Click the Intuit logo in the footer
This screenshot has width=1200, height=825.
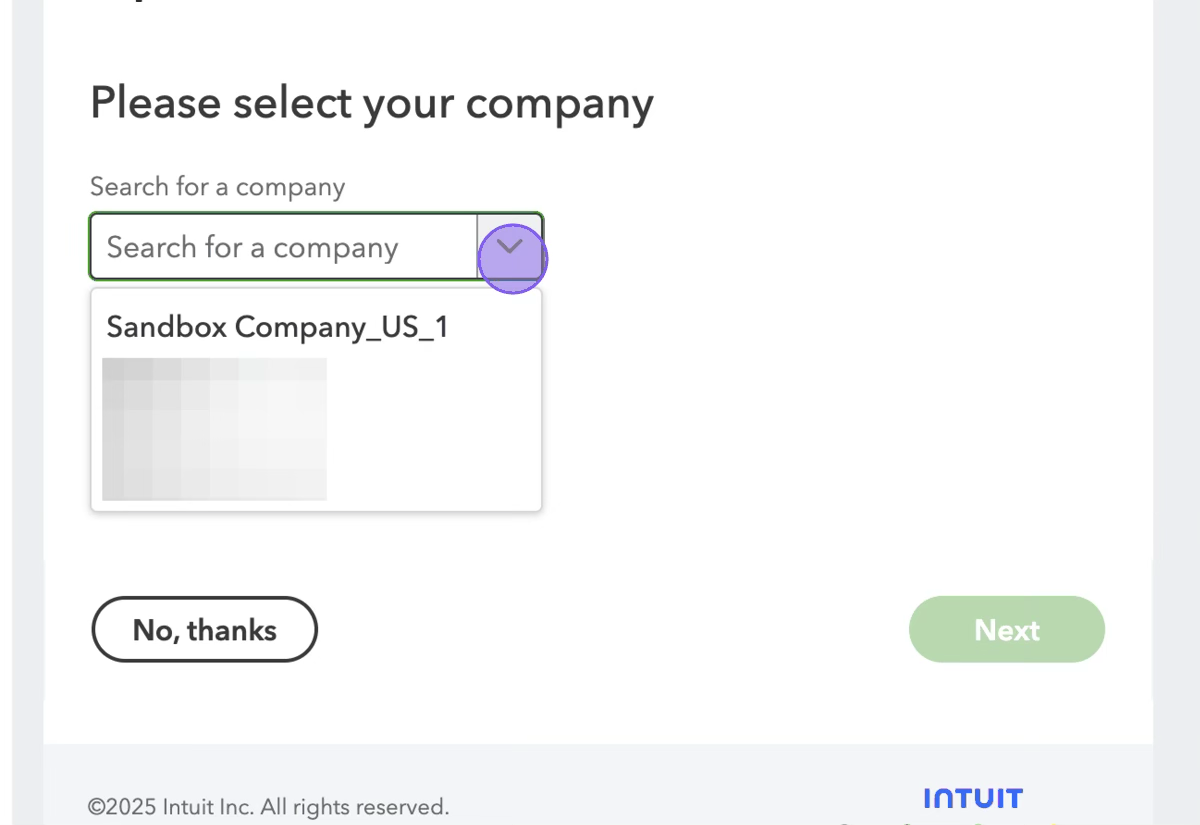(973, 799)
